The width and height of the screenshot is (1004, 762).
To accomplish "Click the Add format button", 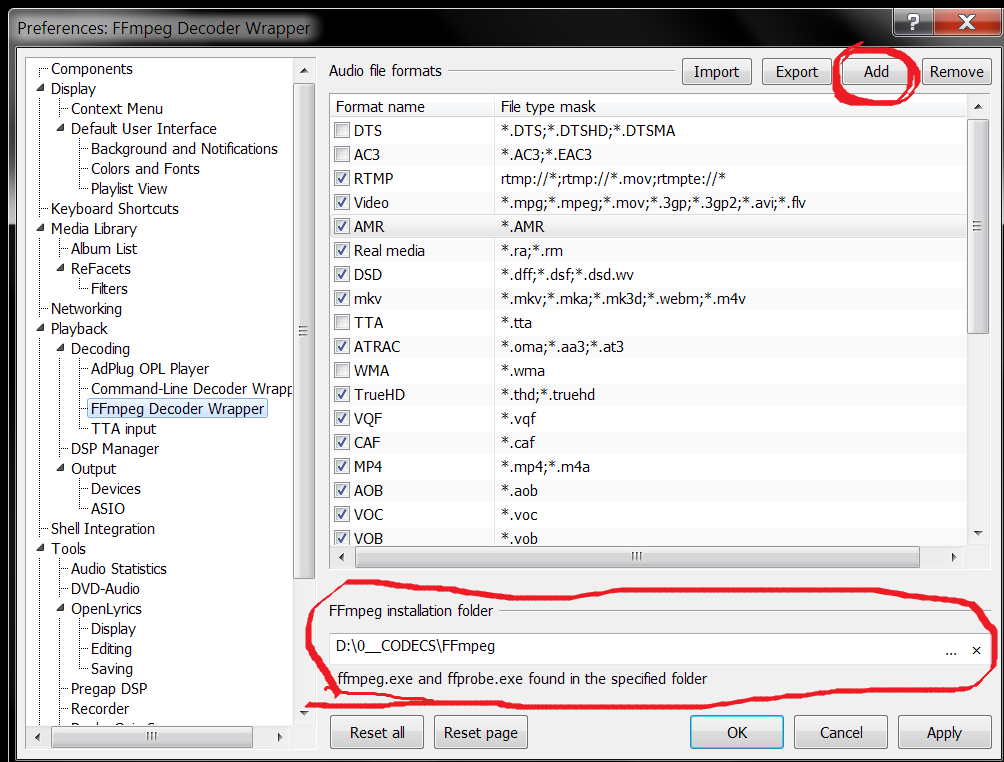I will (x=876, y=72).
